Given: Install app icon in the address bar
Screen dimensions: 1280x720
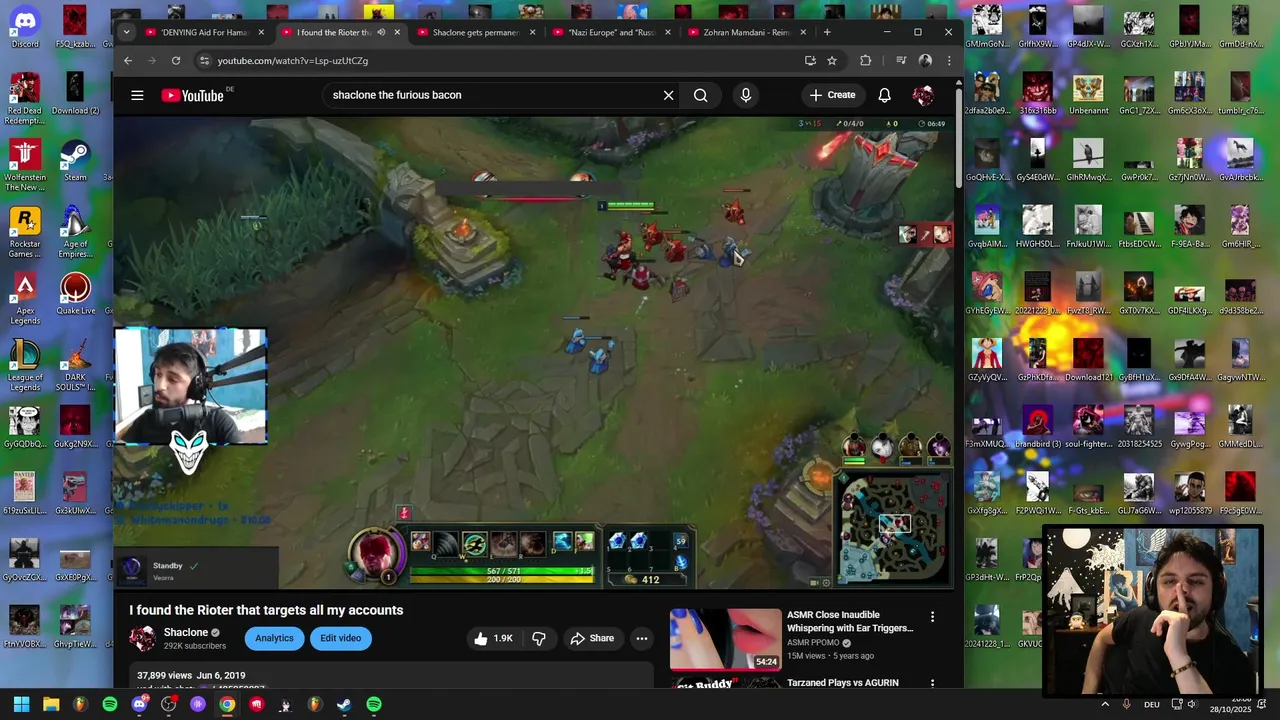Looking at the screenshot, I should [x=810, y=60].
